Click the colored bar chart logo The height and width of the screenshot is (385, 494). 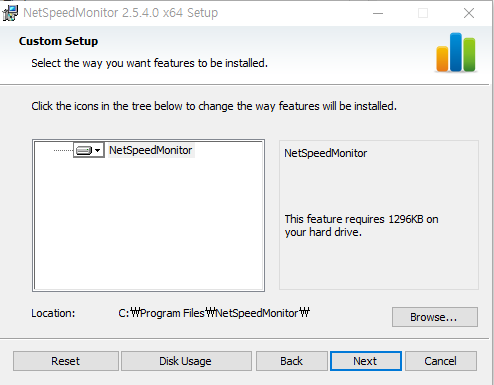[456, 52]
